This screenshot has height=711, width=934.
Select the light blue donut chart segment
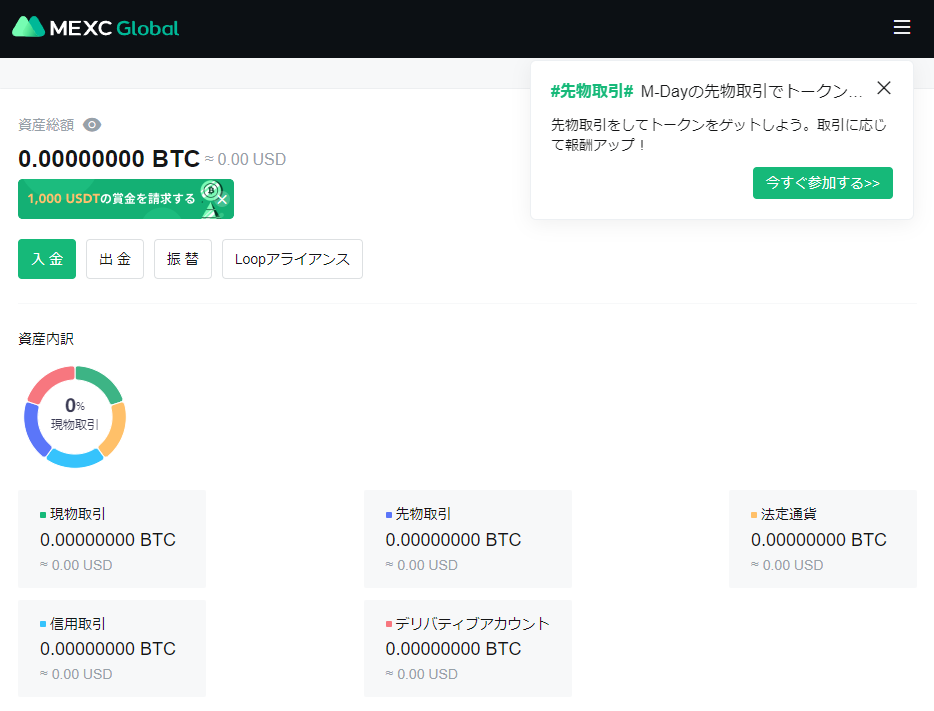point(75,459)
